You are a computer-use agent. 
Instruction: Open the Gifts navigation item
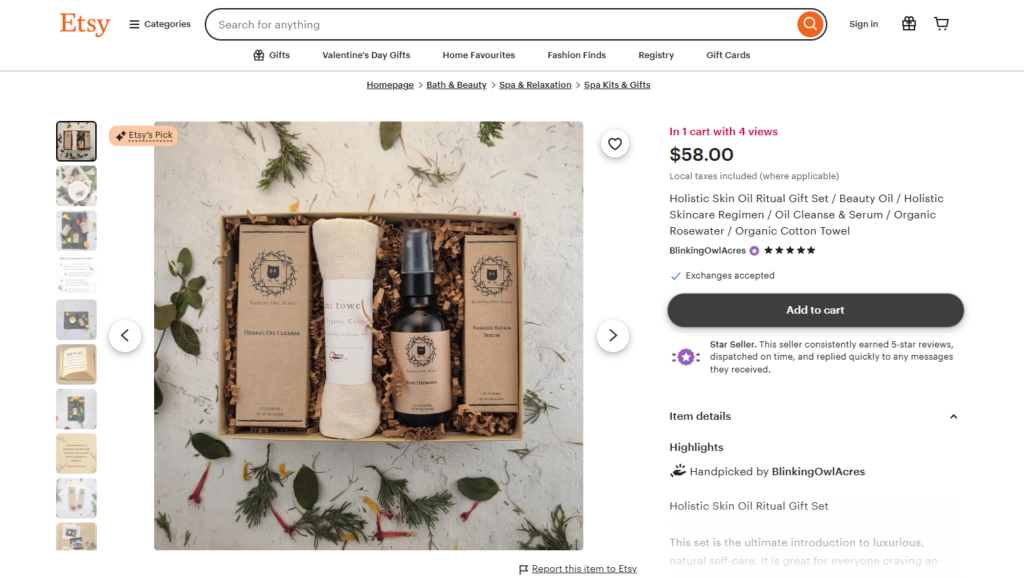[272, 55]
